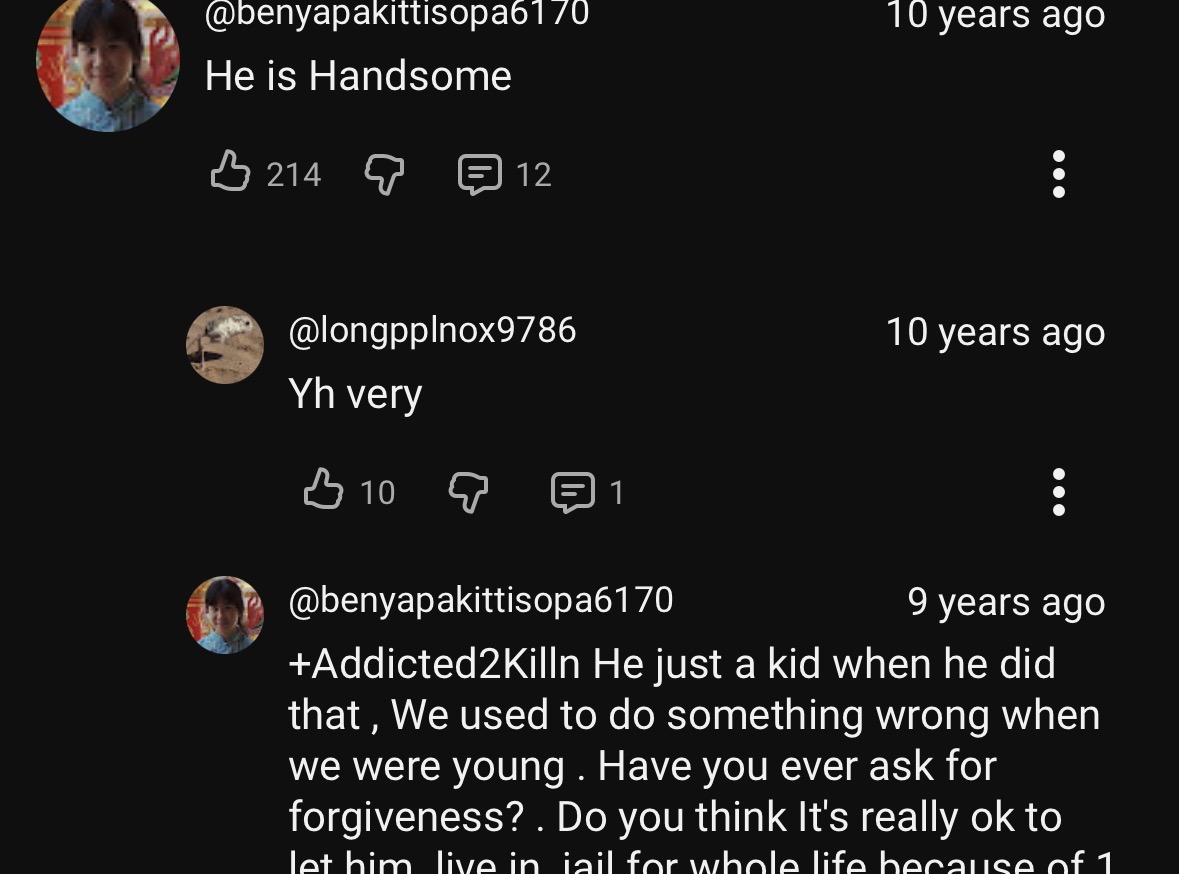
Task: Open @benyapakittisopa6170 username on top comment
Action: [397, 14]
